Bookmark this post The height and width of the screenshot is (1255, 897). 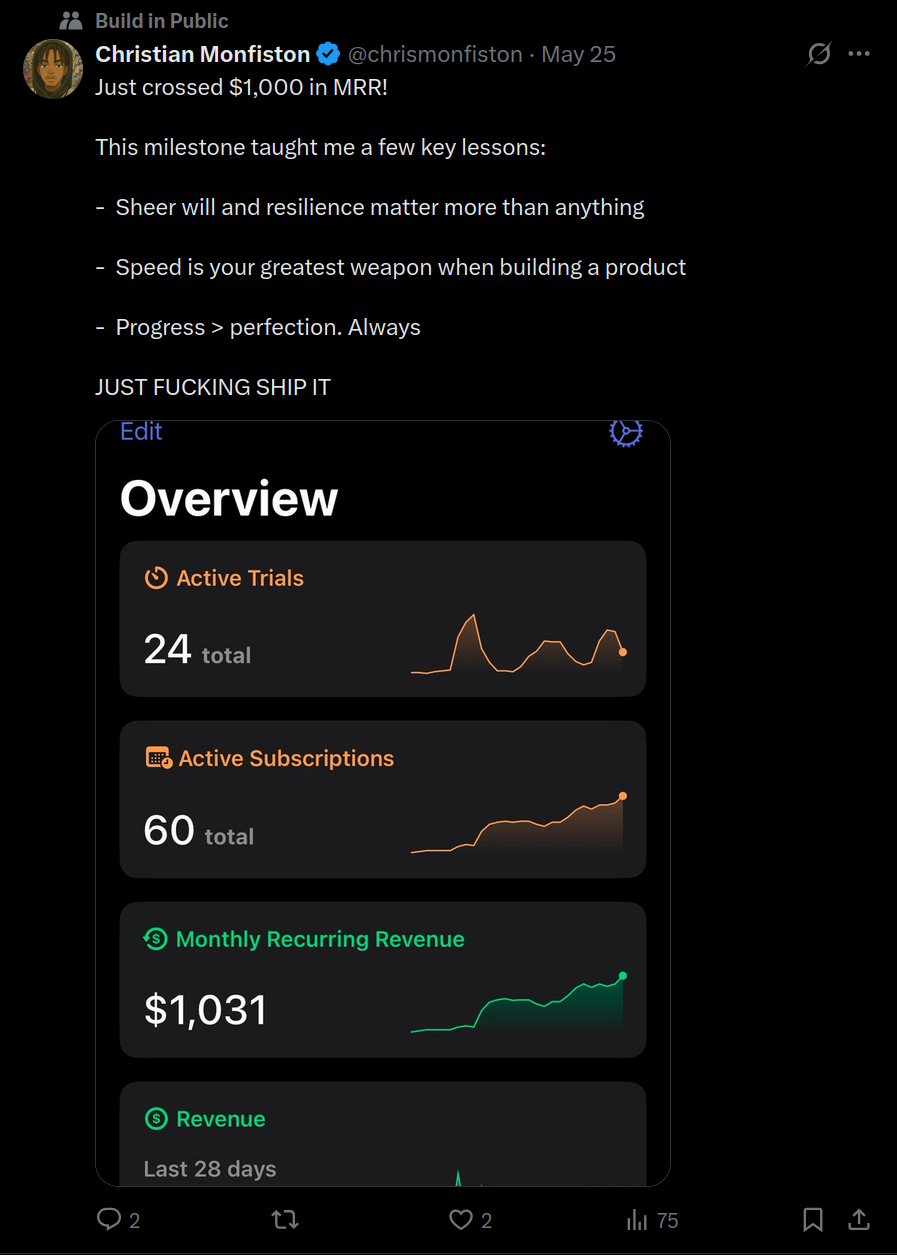[813, 1219]
